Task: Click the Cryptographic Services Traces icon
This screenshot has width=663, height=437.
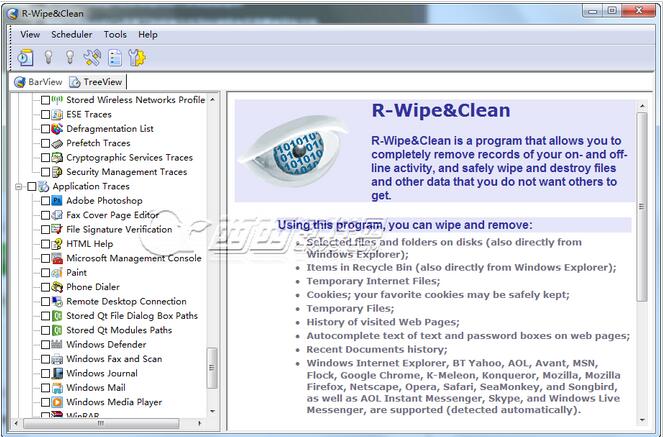Action: pyautogui.click(x=57, y=157)
